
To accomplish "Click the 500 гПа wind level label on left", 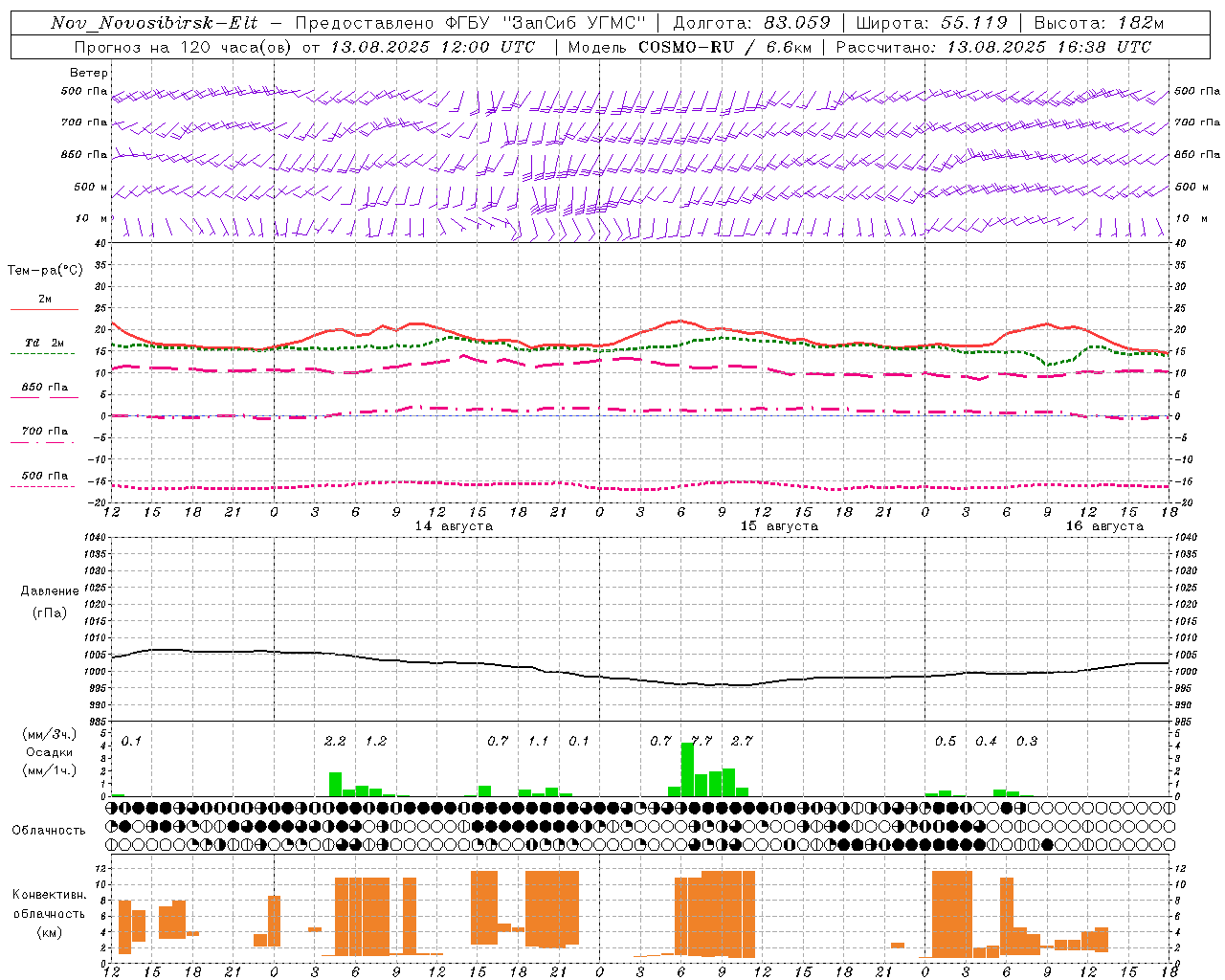I will (84, 92).
